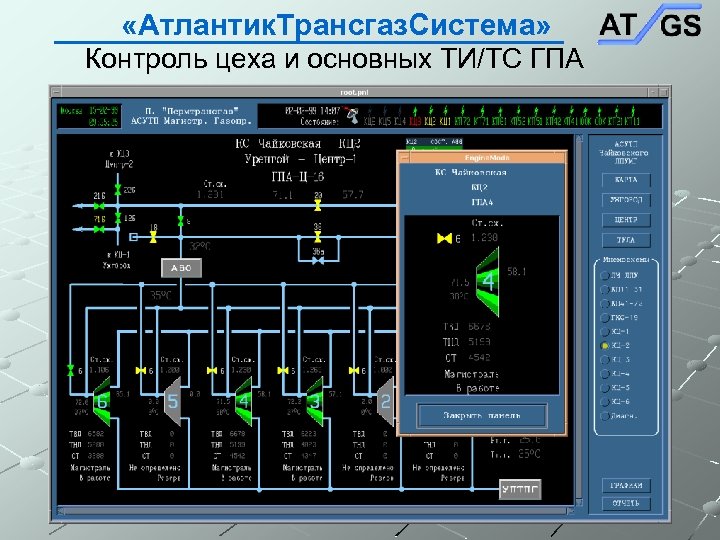Select yellow valve 18 on pipeline

pyautogui.click(x=153, y=237)
